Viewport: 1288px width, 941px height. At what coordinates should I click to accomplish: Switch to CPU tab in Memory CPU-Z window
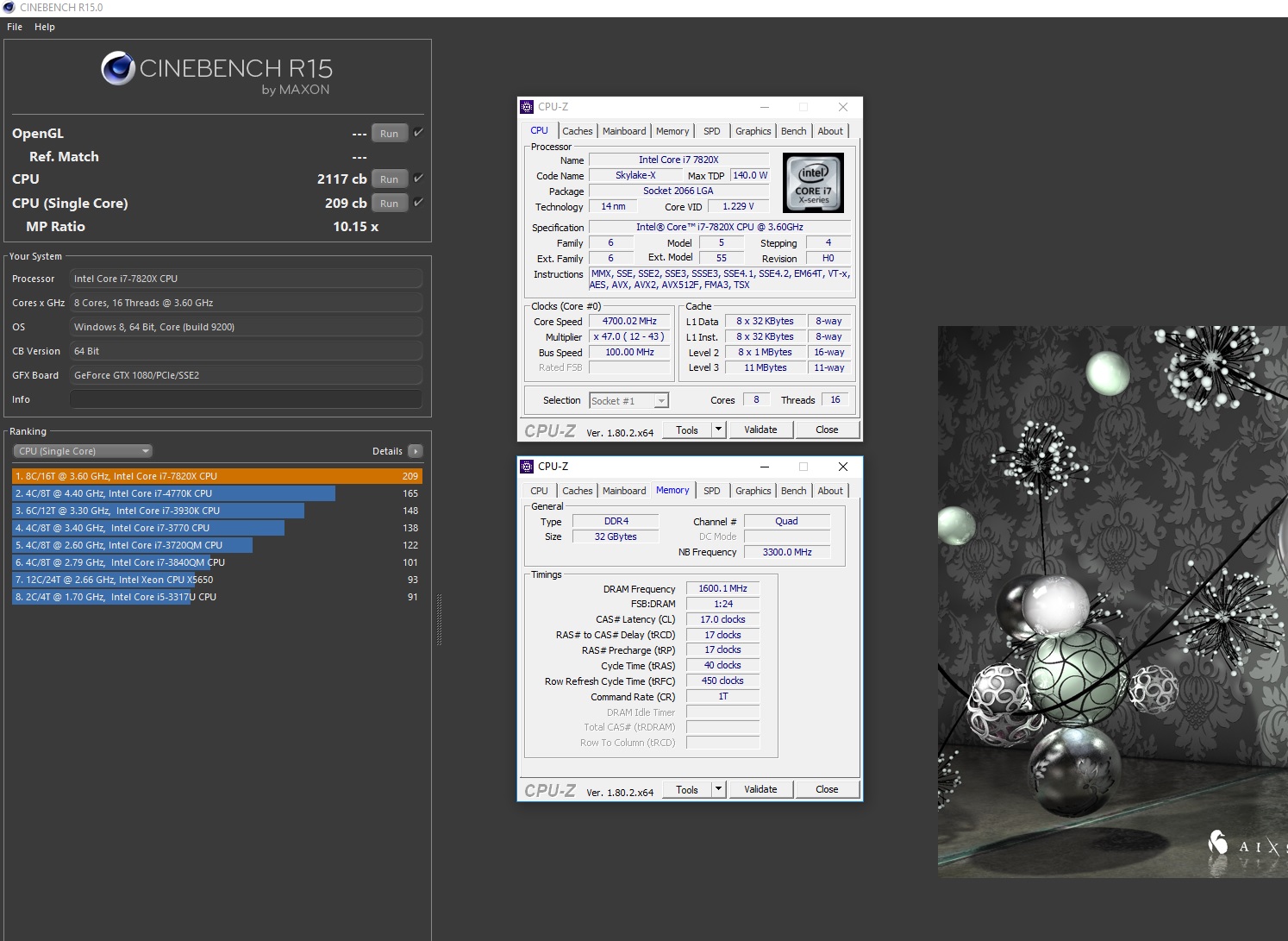tap(539, 491)
